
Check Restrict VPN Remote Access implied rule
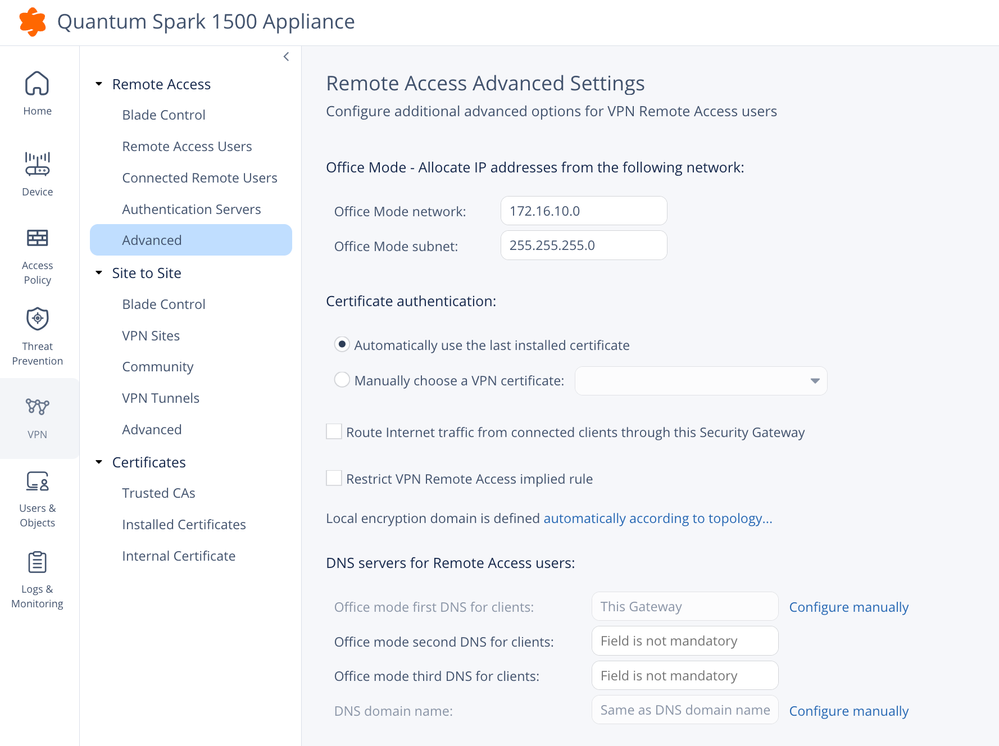(x=334, y=478)
